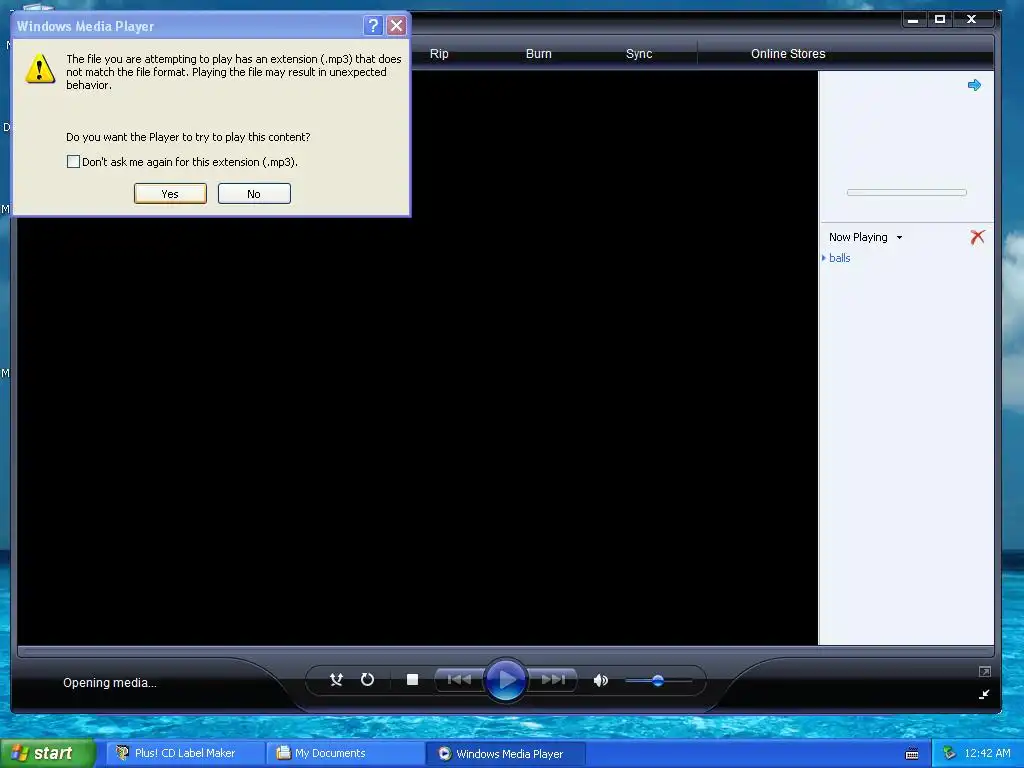The height and width of the screenshot is (768, 1024).
Task: Open the Sync tab
Action: pos(639,54)
